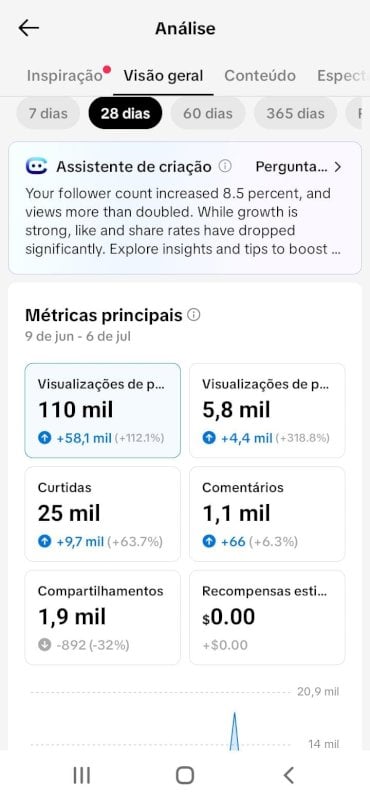Screen dimensions: 370x800
Task: Switch to the Inspiração tab
Action: (65, 76)
